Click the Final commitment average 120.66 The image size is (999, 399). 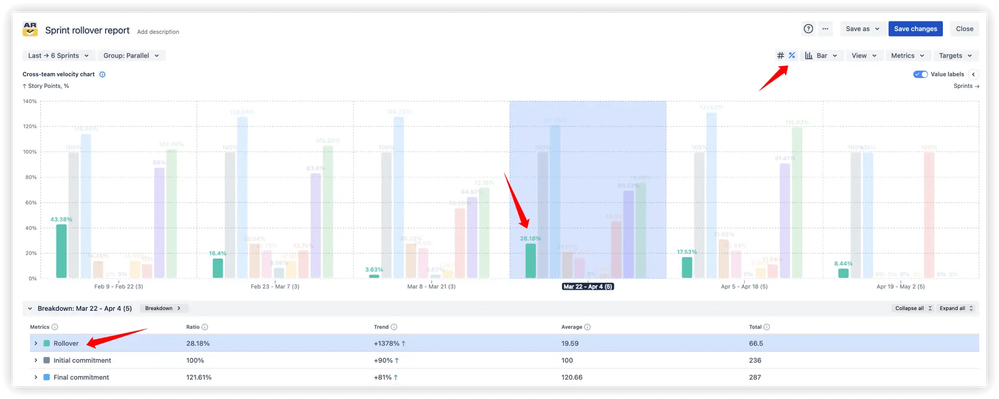[572, 377]
